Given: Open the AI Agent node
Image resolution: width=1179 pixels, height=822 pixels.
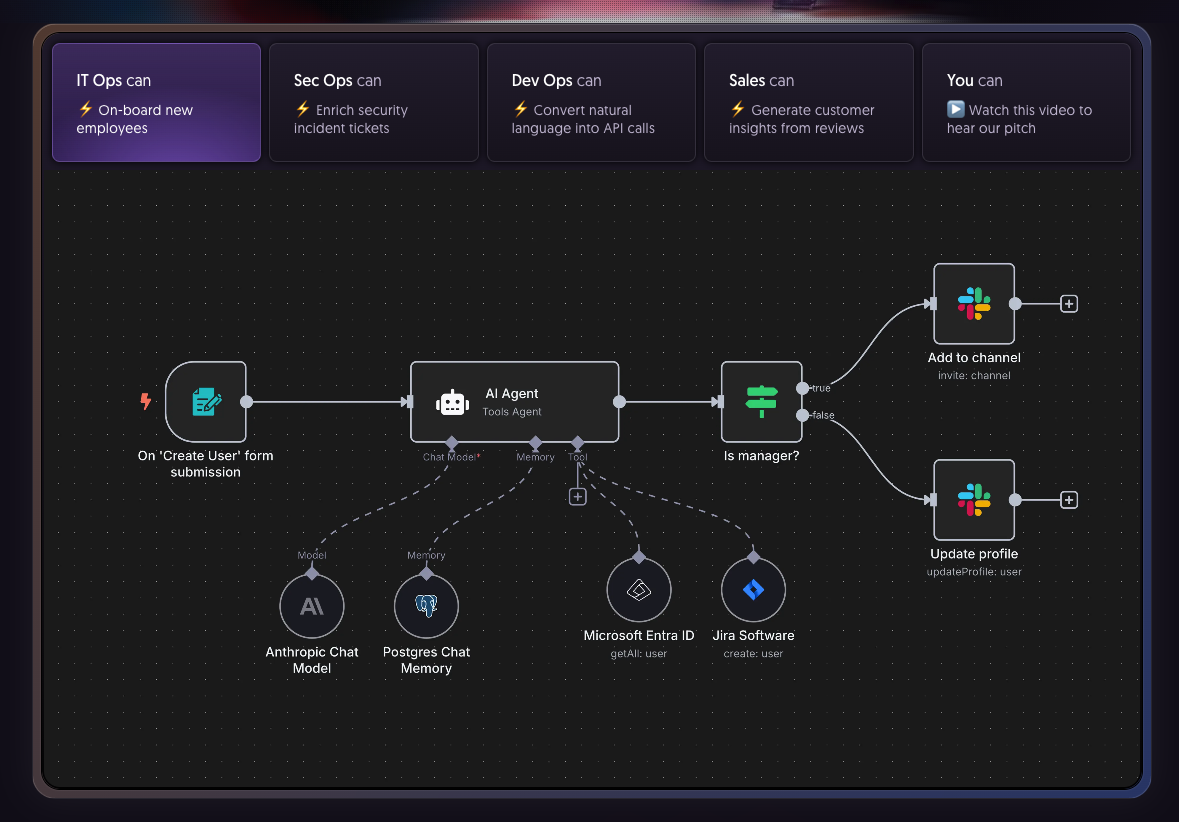Looking at the screenshot, I should pyautogui.click(x=514, y=402).
